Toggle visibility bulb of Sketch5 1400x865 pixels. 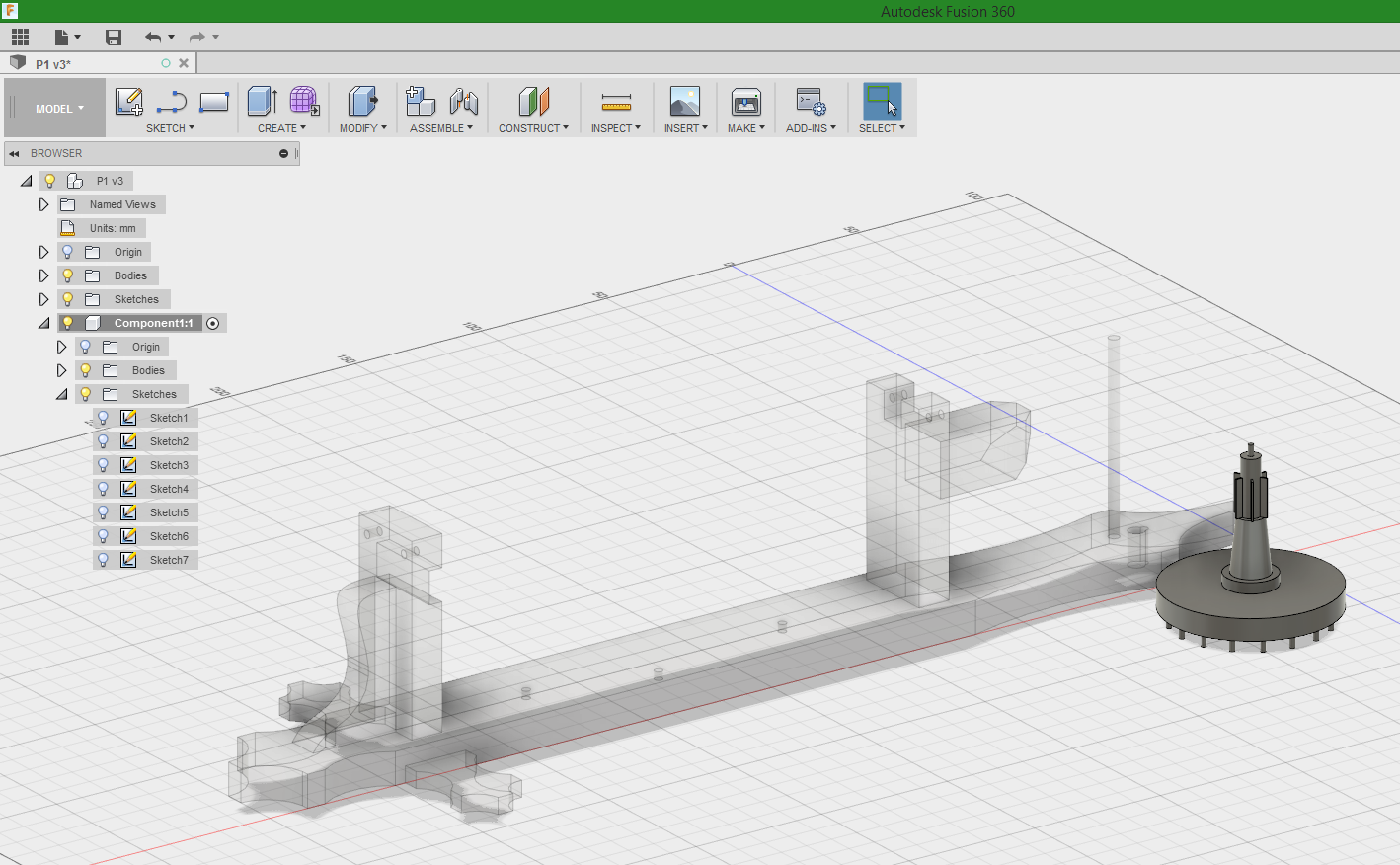[103, 512]
